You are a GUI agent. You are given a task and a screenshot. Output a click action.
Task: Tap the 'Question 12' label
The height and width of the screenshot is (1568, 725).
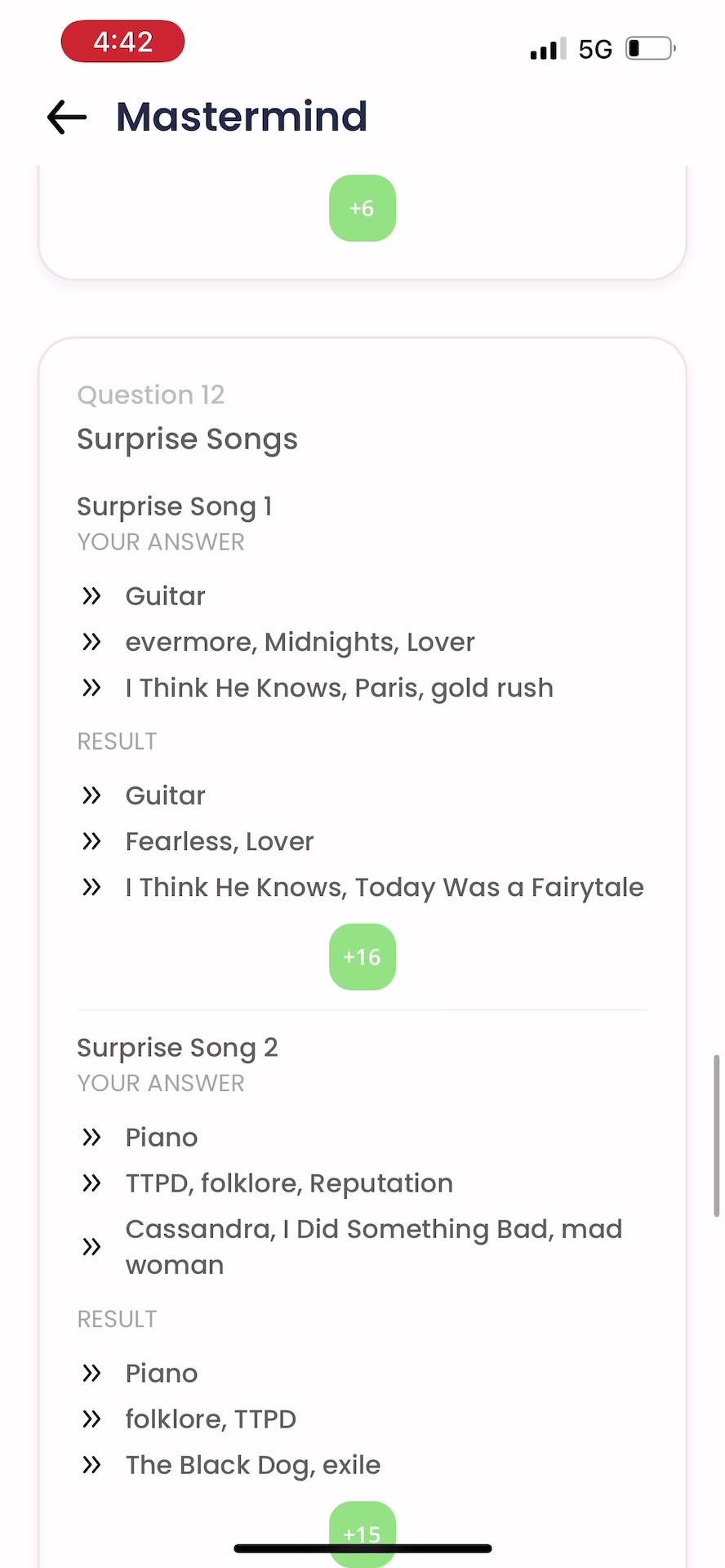click(151, 395)
